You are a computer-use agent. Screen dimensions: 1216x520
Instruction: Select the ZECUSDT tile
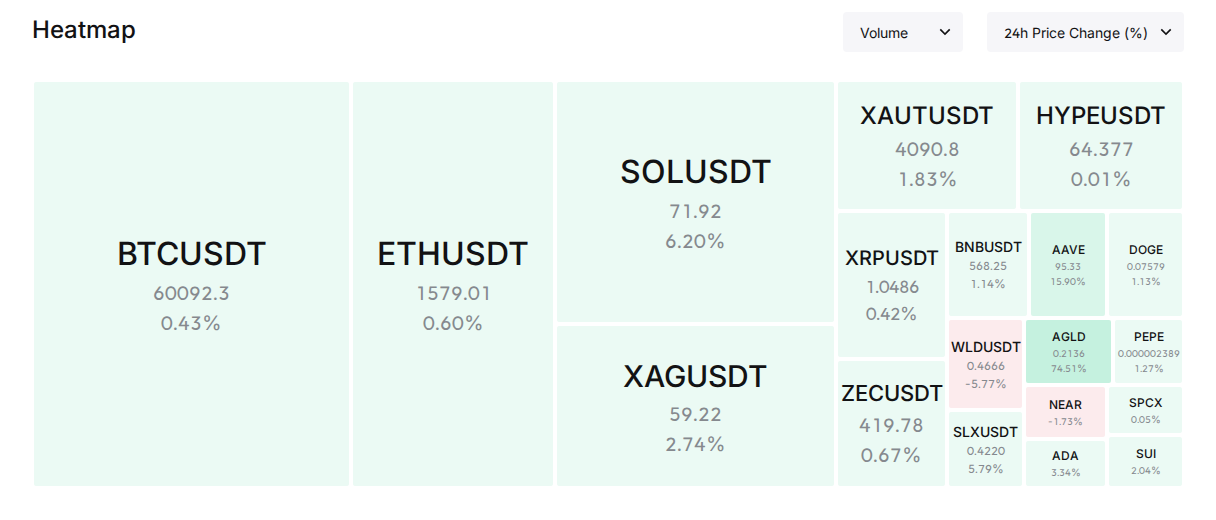click(x=892, y=423)
